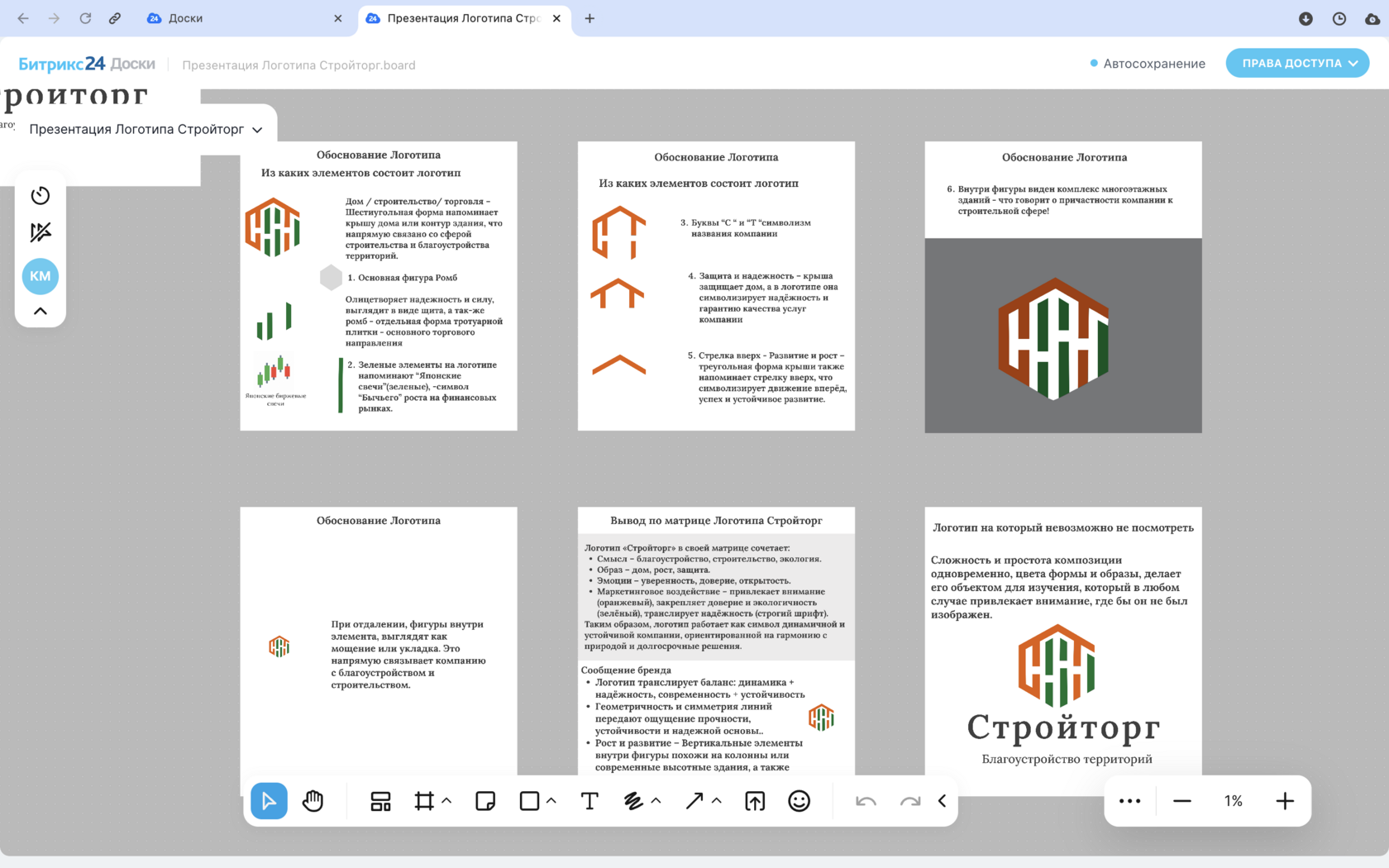This screenshot has width=1389, height=868.
Task: Copy the page link icon
Action: click(115, 18)
